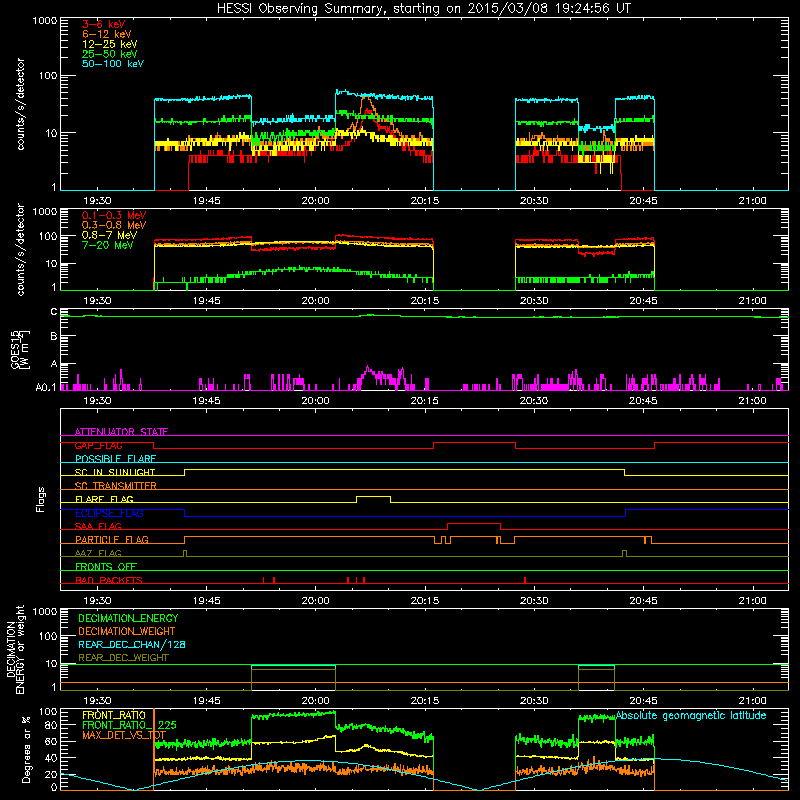The height and width of the screenshot is (800, 800).
Task: Click the Absolute geomagnetic latitude label
Action: (x=691, y=715)
